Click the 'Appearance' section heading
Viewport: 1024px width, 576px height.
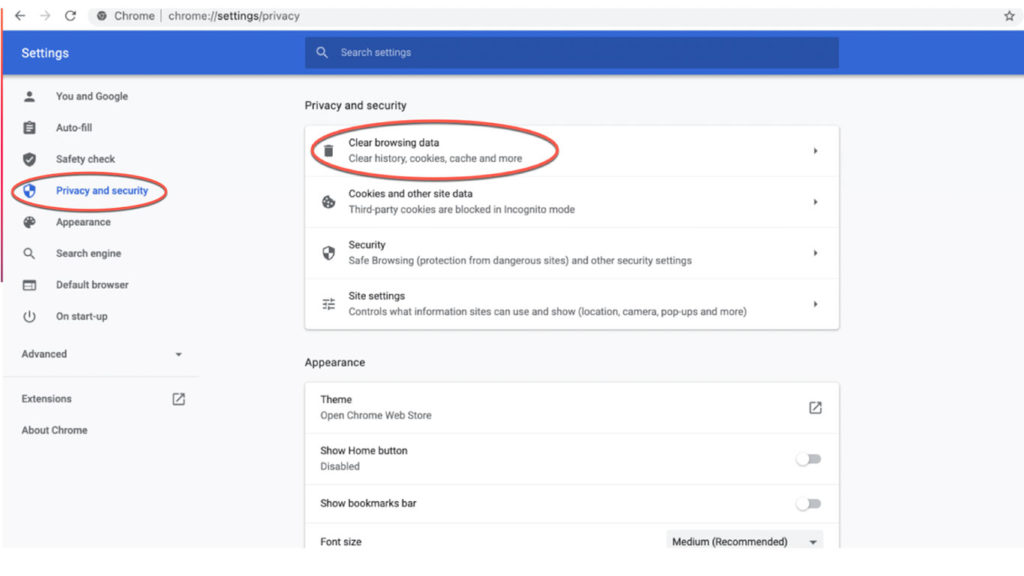tap(334, 362)
